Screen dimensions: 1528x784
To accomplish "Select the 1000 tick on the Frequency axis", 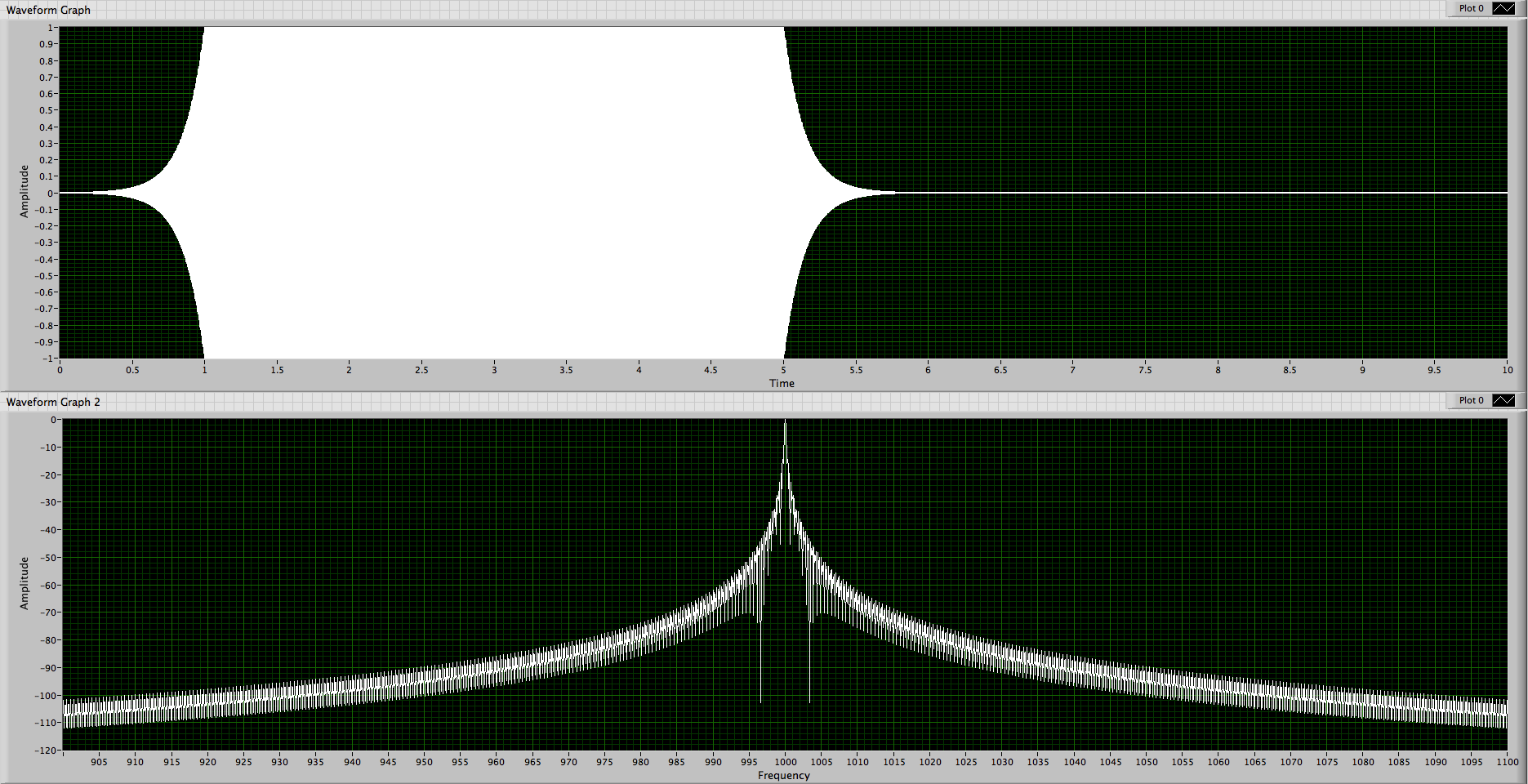I will point(786,762).
